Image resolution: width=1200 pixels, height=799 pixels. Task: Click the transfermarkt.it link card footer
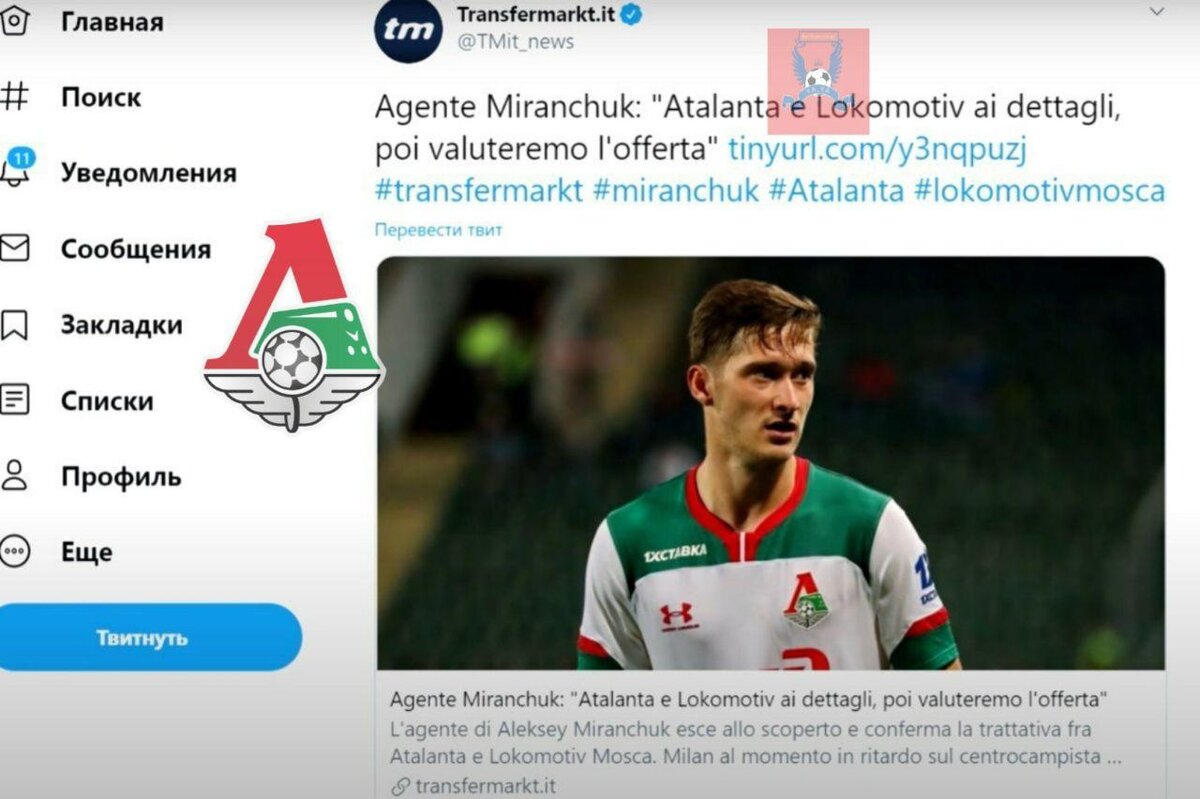click(474, 785)
